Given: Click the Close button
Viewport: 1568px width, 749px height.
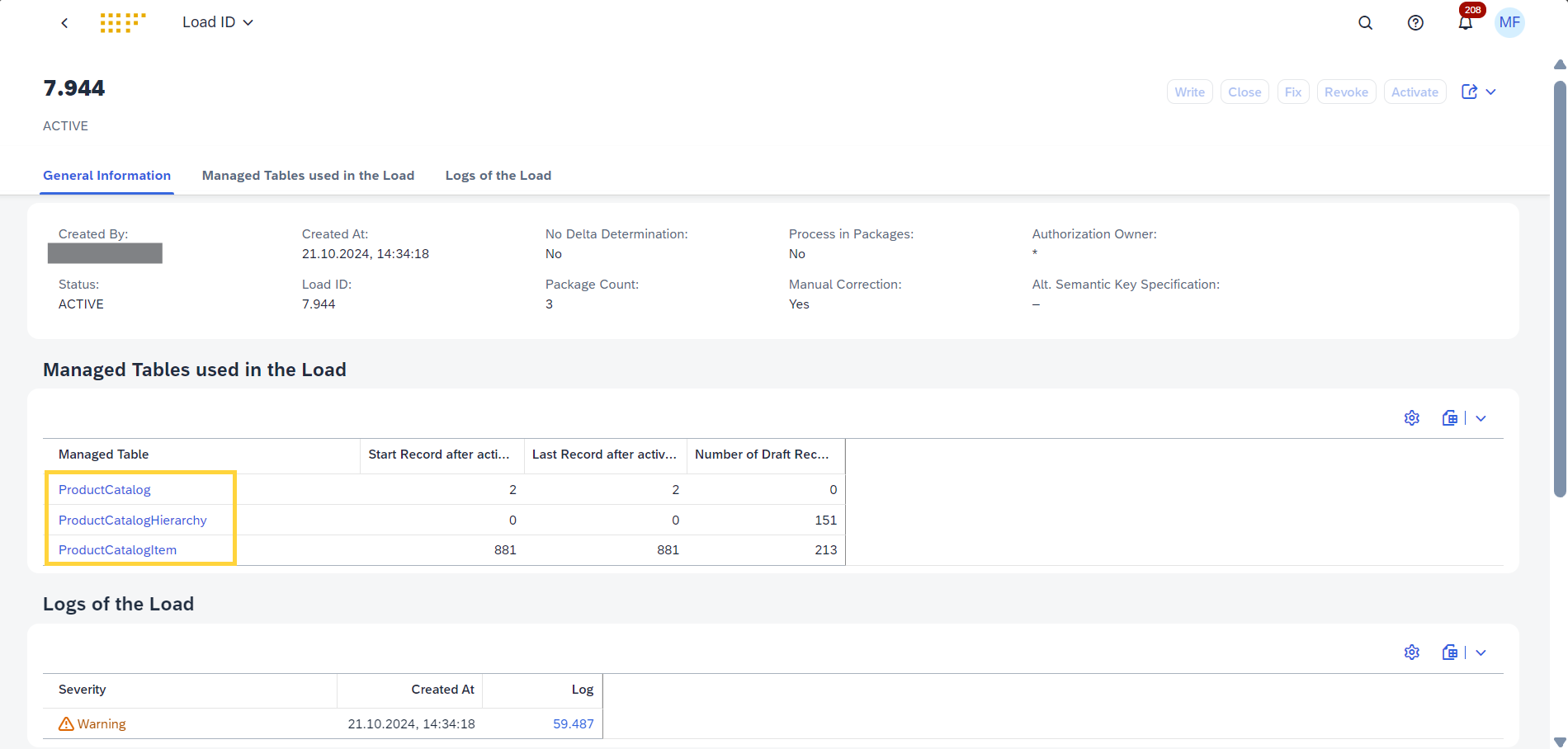Looking at the screenshot, I should click(1244, 92).
